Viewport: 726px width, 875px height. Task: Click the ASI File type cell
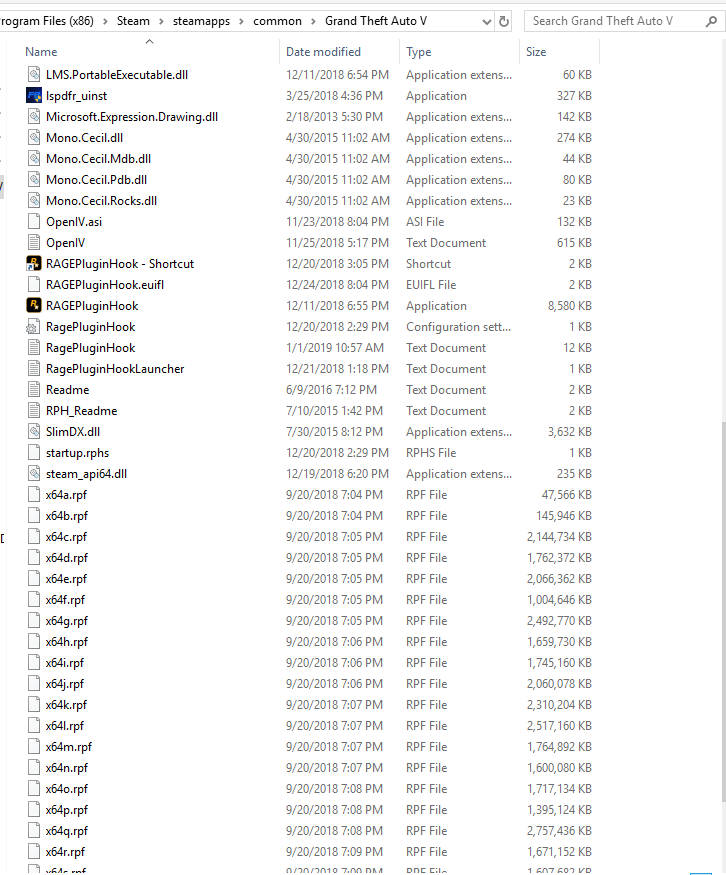tap(425, 222)
